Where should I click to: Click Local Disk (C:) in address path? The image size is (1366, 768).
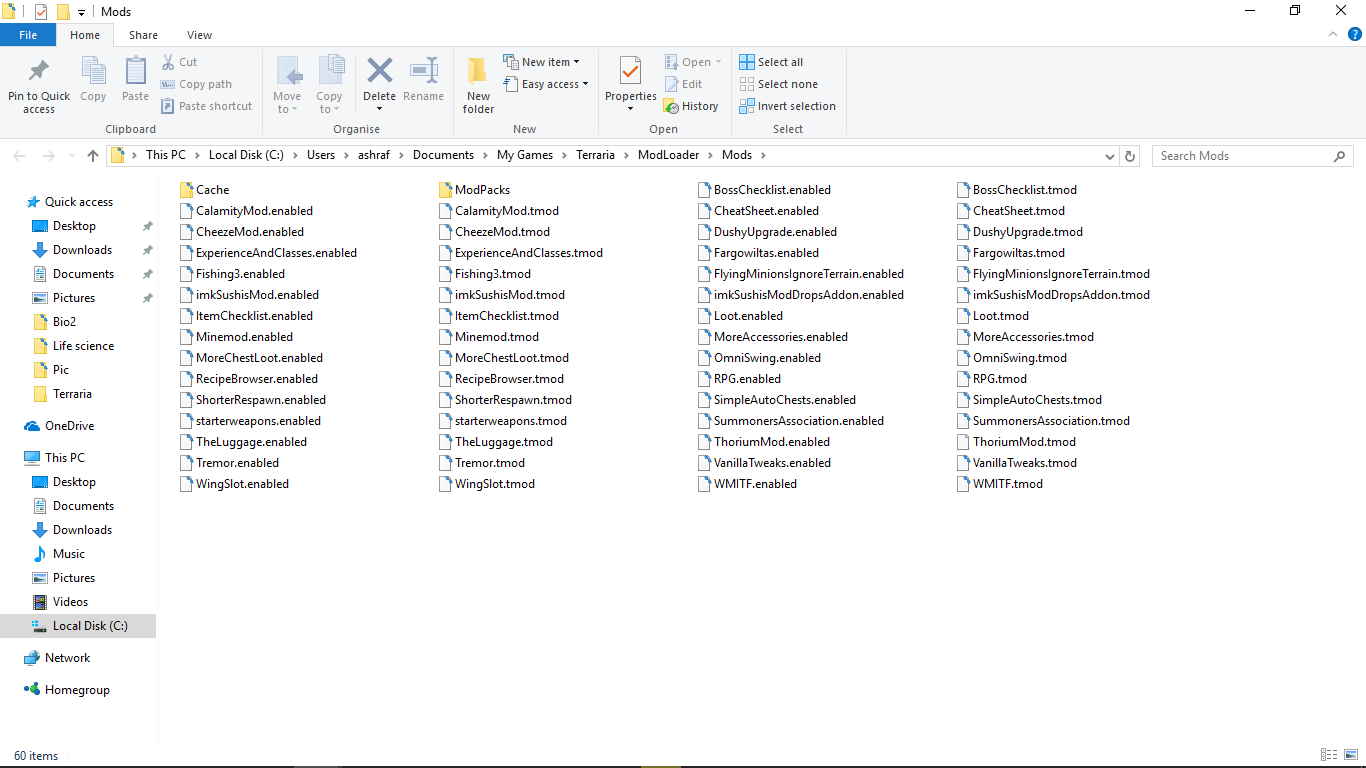(x=247, y=155)
